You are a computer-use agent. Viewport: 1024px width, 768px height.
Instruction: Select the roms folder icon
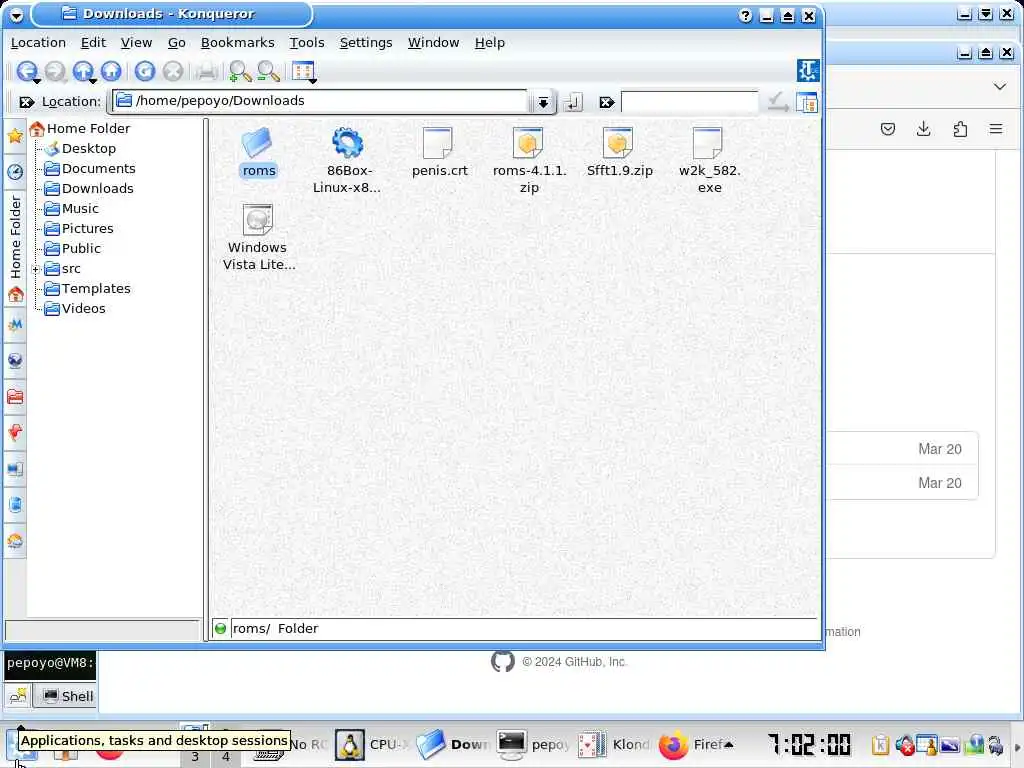coord(258,152)
